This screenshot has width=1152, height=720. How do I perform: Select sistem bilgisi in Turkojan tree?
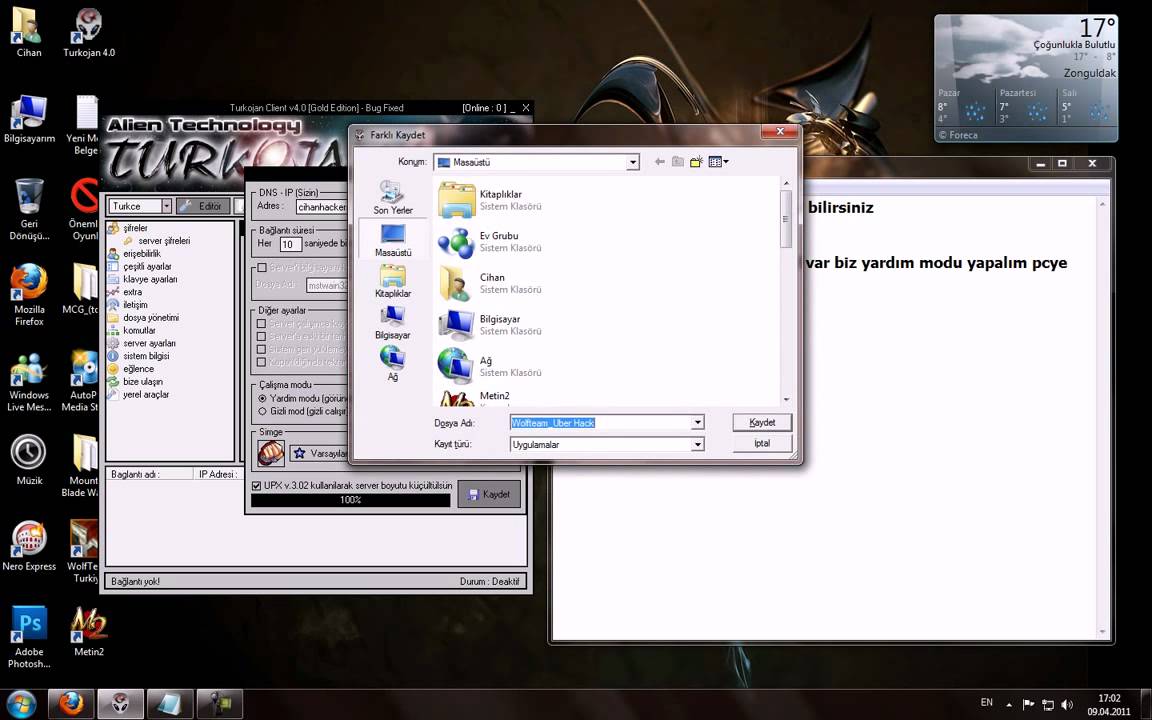pyautogui.click(x=145, y=356)
